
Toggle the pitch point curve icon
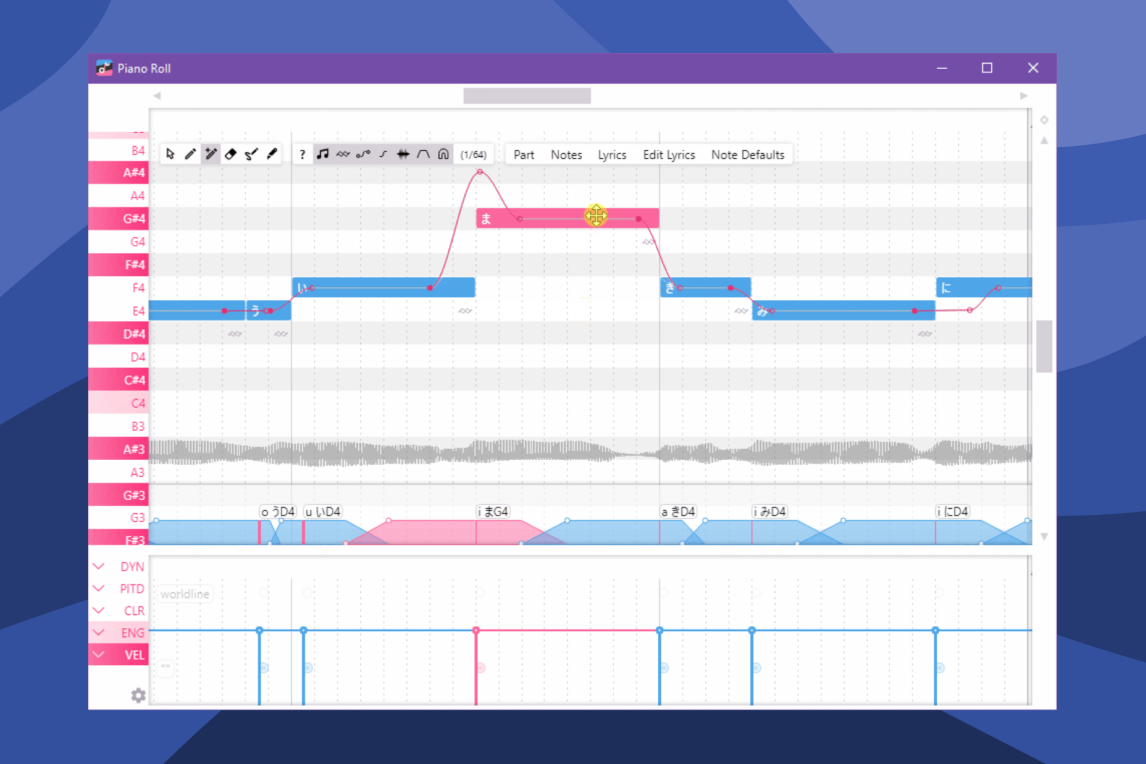(364, 153)
